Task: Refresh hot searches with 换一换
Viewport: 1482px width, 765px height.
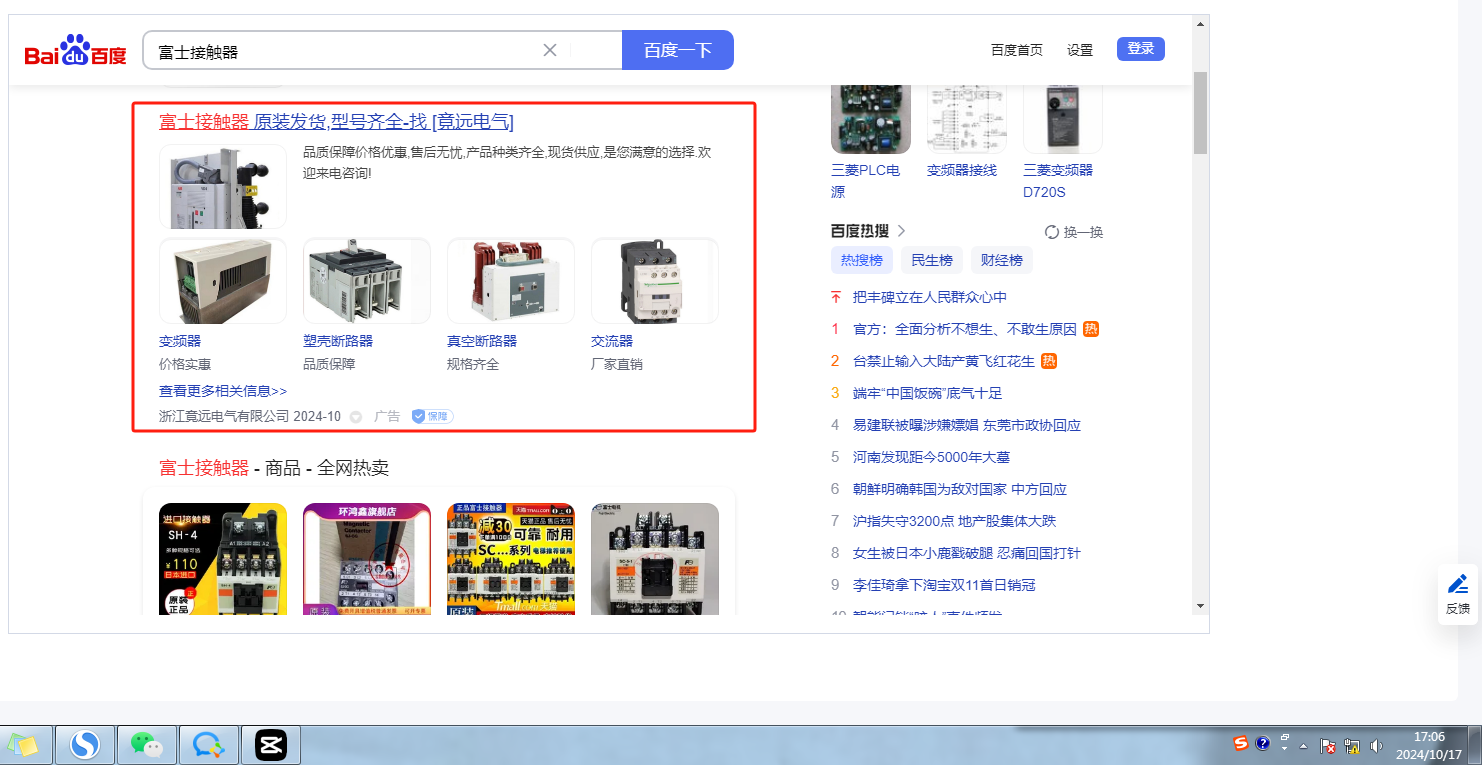Action: click(x=1074, y=232)
